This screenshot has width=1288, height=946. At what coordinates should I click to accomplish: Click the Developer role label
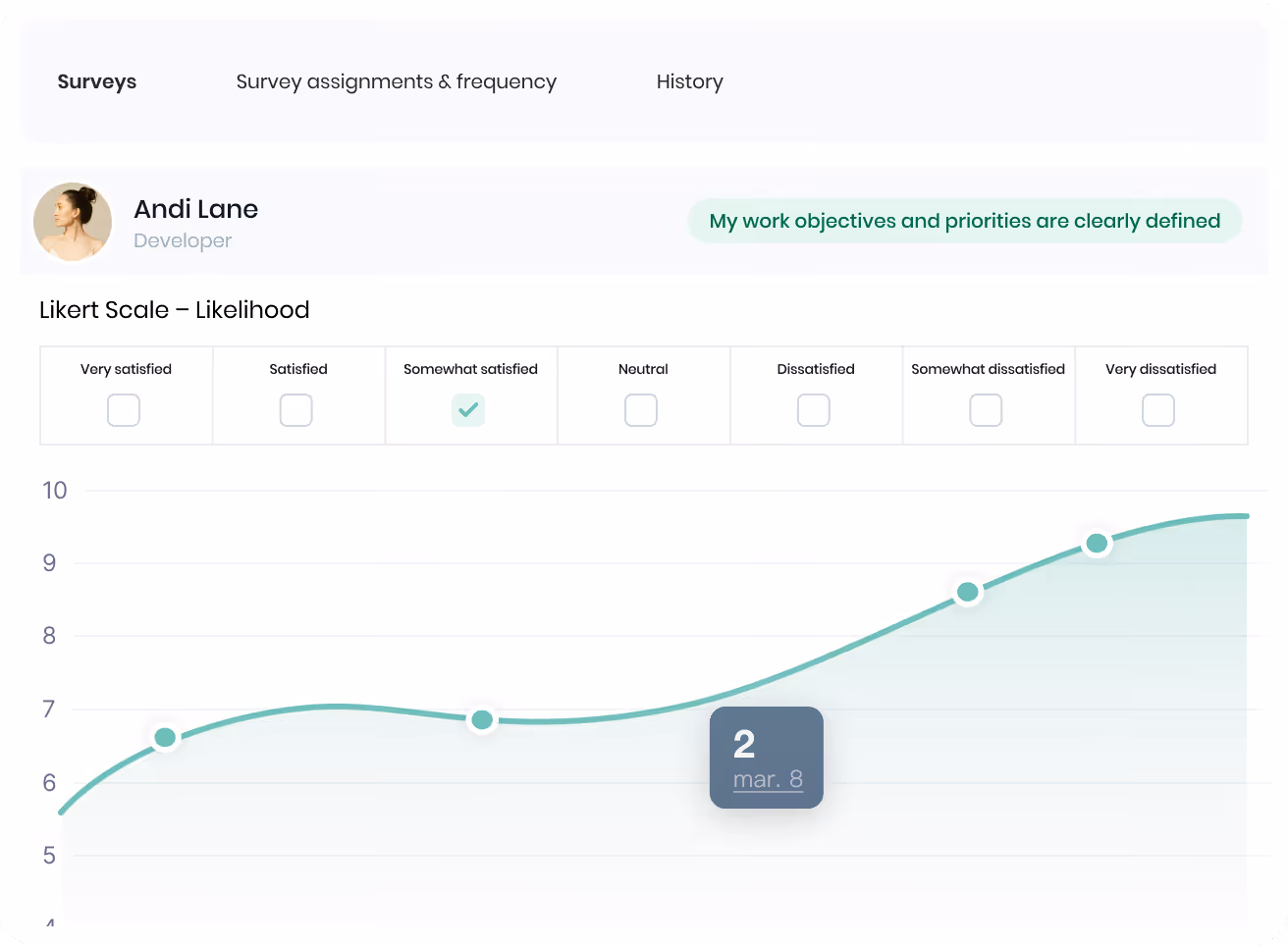point(183,240)
